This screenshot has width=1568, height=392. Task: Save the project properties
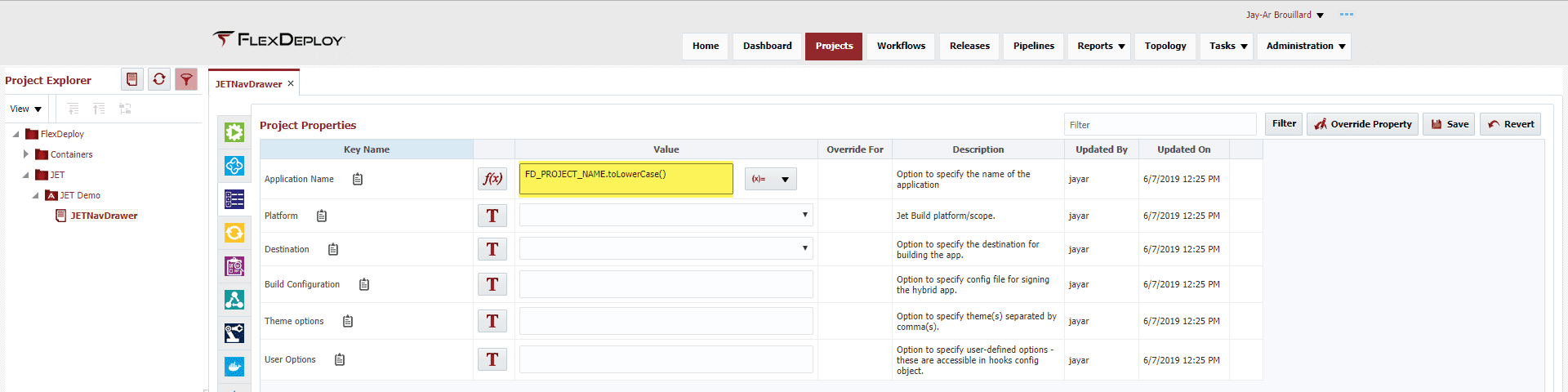coord(1450,123)
